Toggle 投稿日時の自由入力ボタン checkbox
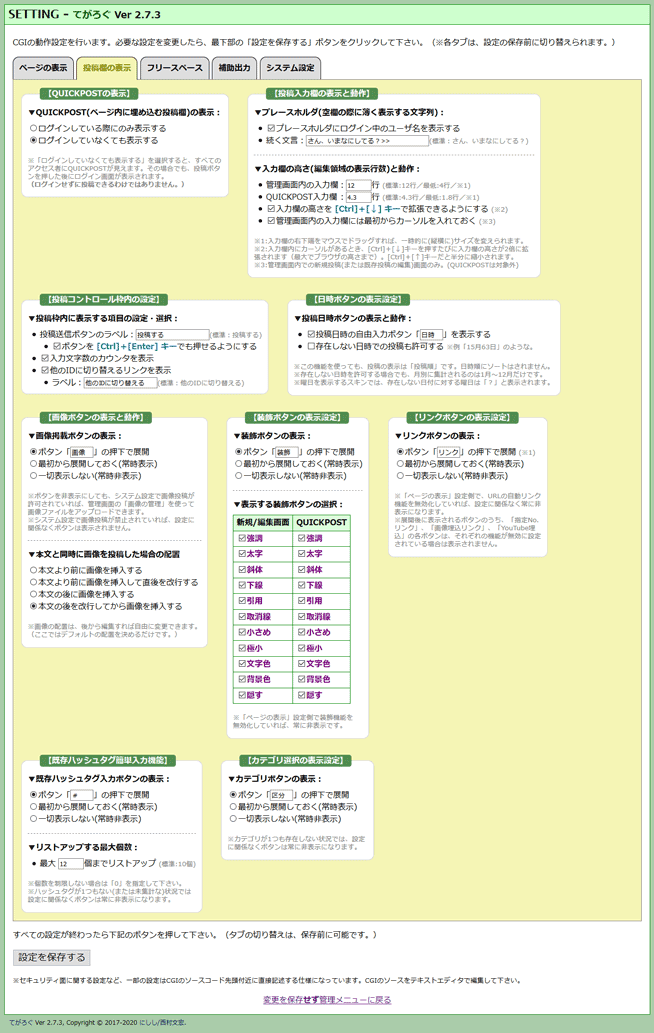 [x=312, y=335]
